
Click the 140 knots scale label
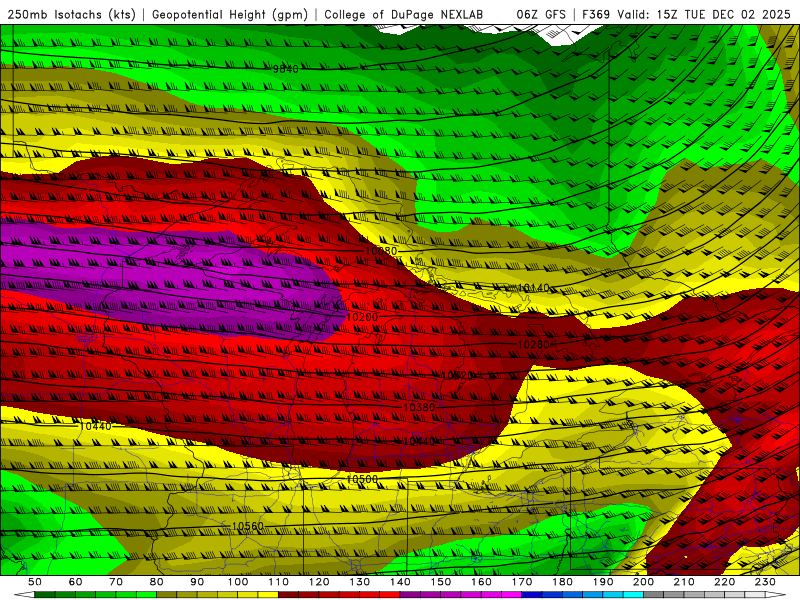(400, 582)
